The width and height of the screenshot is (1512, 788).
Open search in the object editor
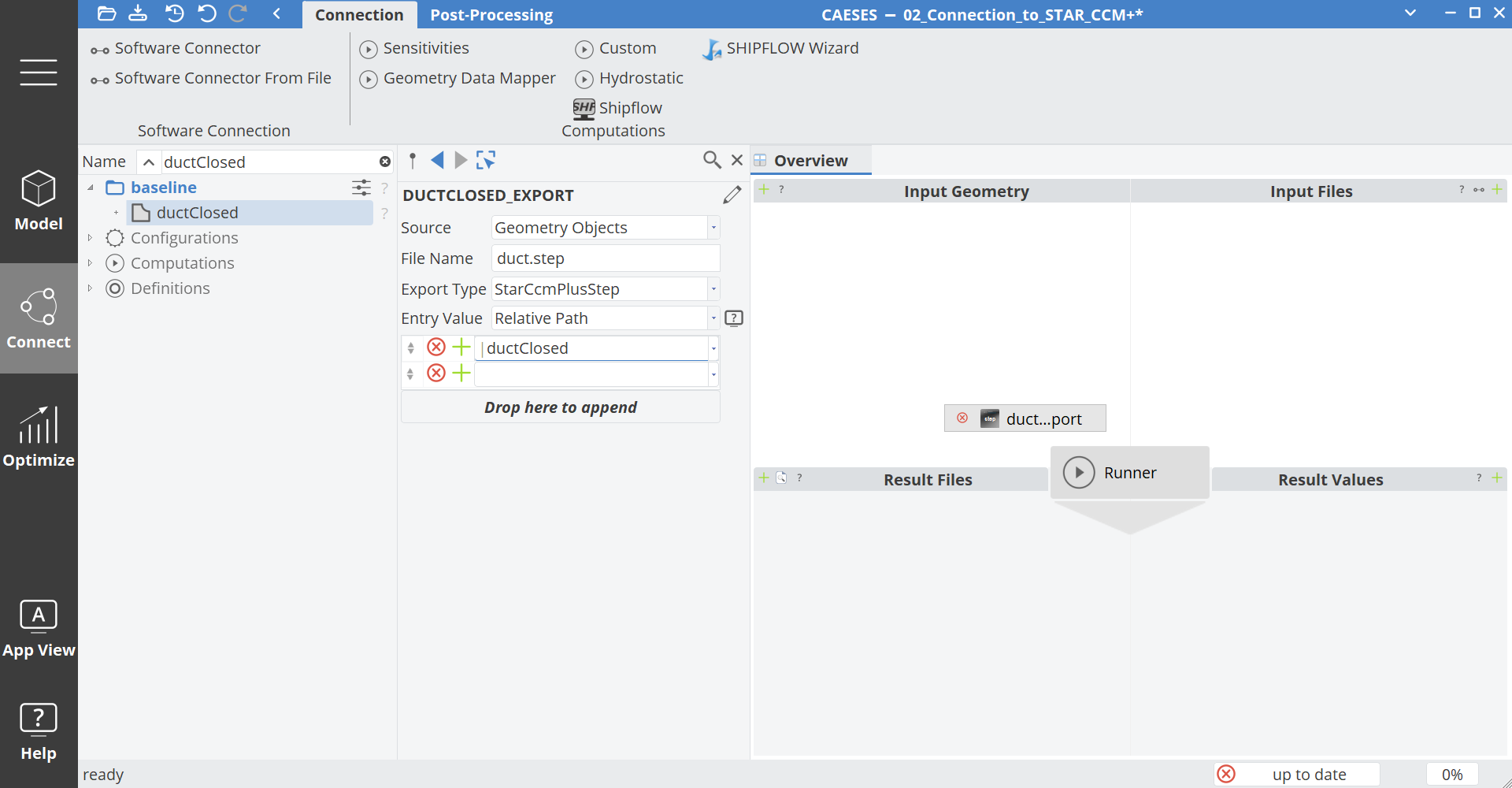(x=712, y=161)
